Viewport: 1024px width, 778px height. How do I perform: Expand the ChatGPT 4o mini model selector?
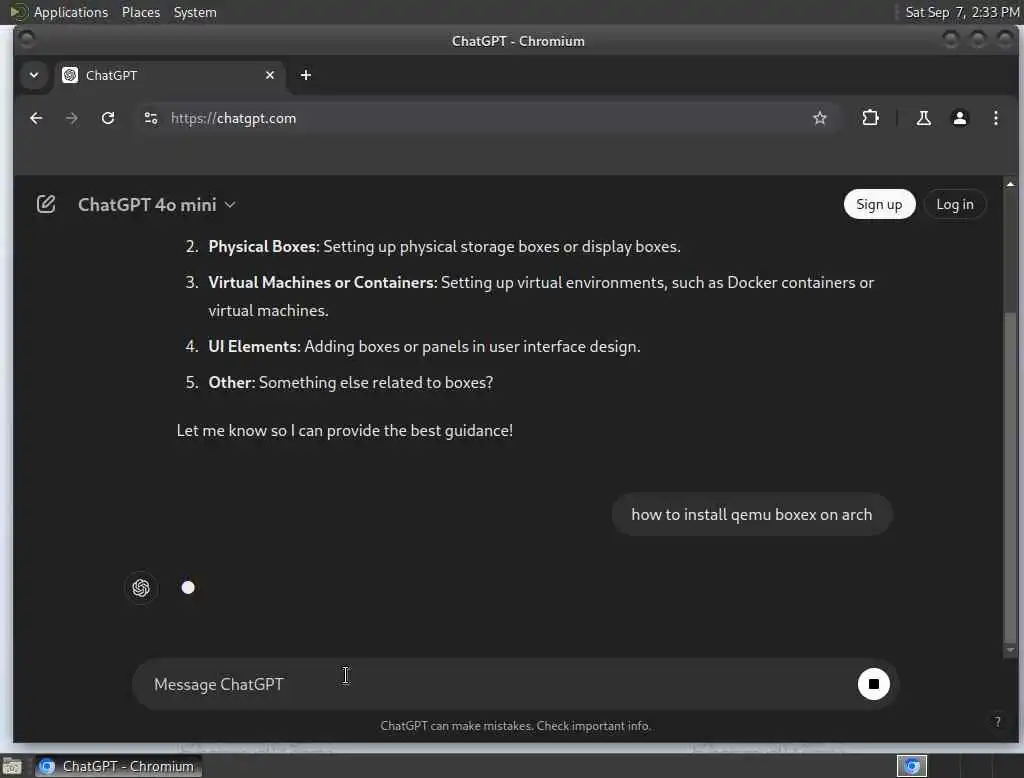click(157, 204)
